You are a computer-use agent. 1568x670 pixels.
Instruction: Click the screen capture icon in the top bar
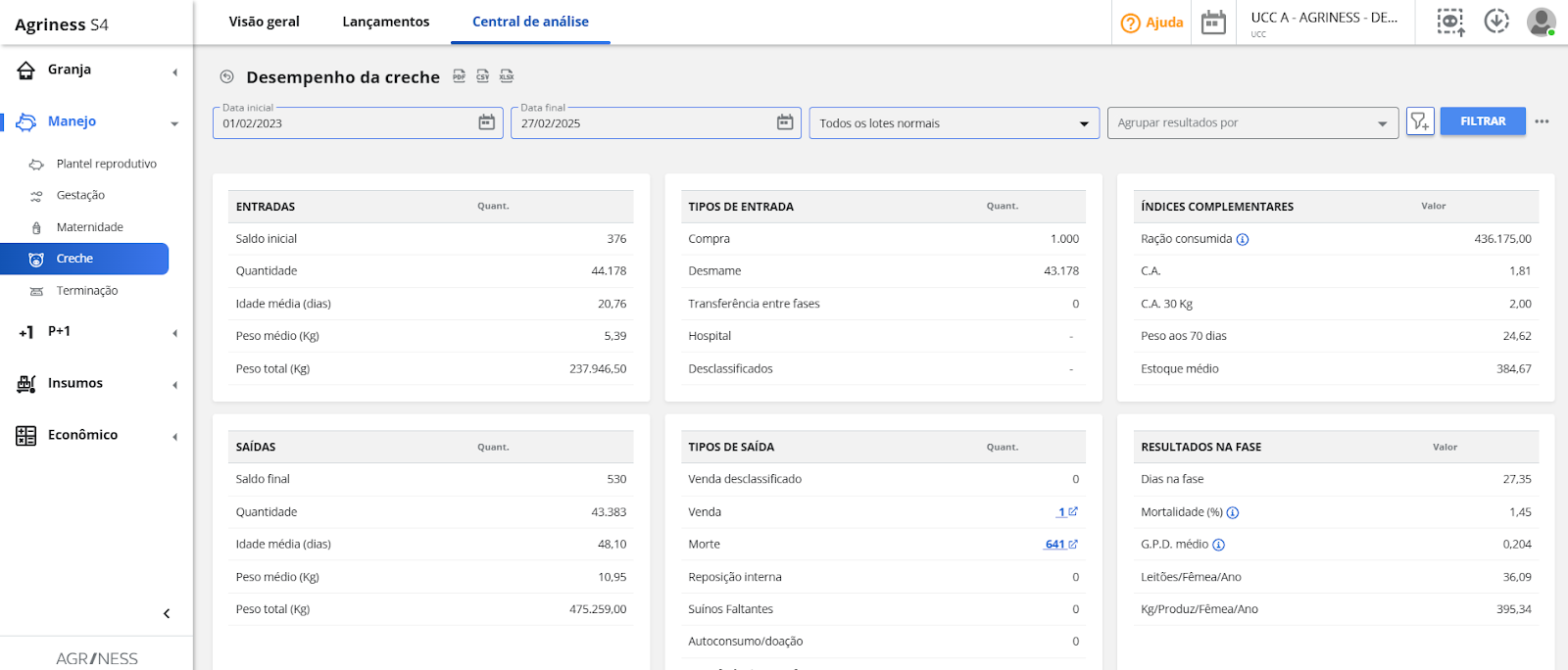tap(1450, 22)
